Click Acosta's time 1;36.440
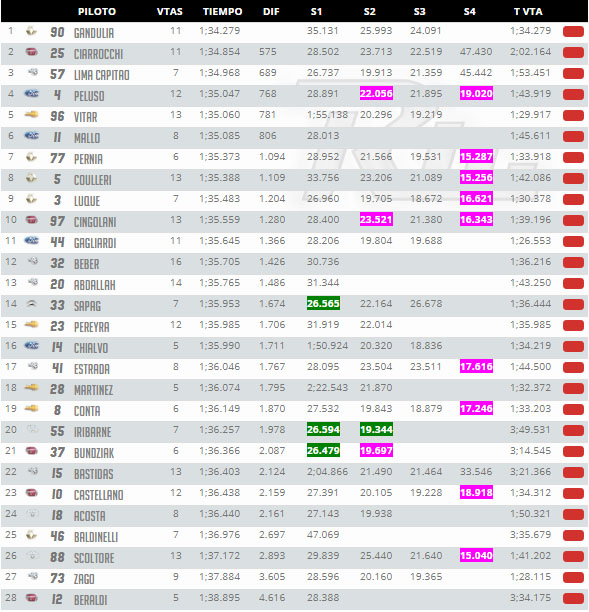The height and width of the screenshot is (612, 589). point(220,514)
